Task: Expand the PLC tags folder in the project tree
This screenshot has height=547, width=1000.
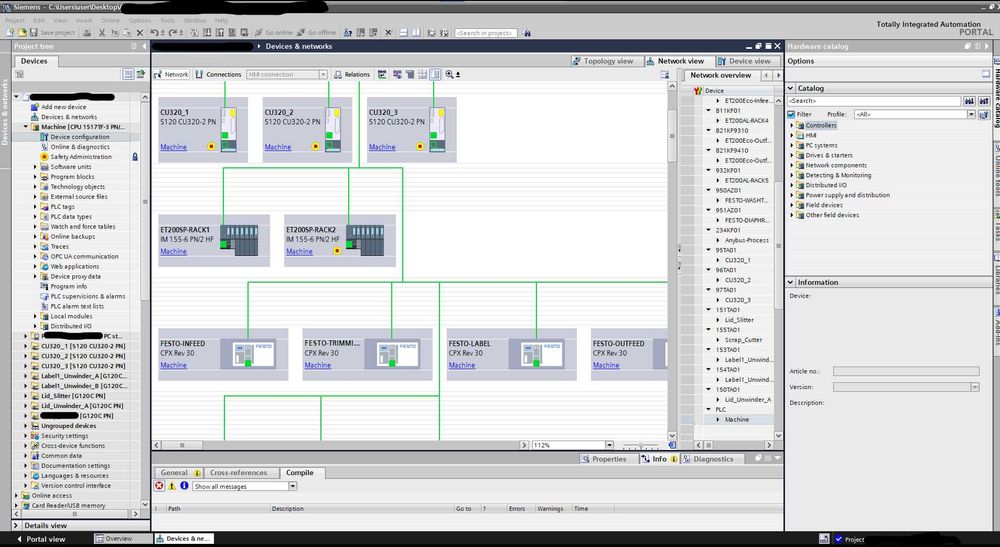Action: point(35,207)
